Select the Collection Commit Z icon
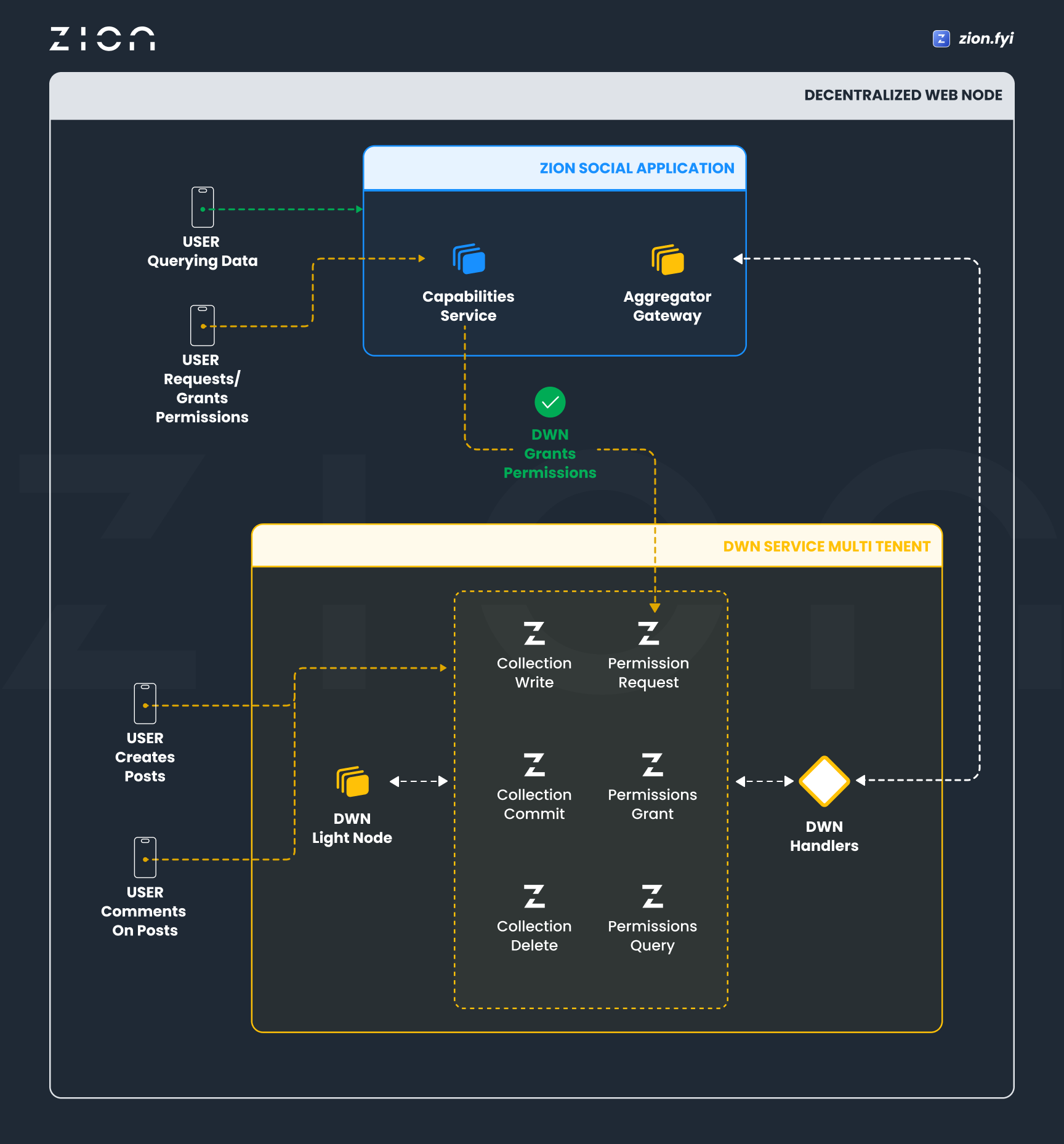The width and height of the screenshot is (1064, 1144). pos(534,765)
